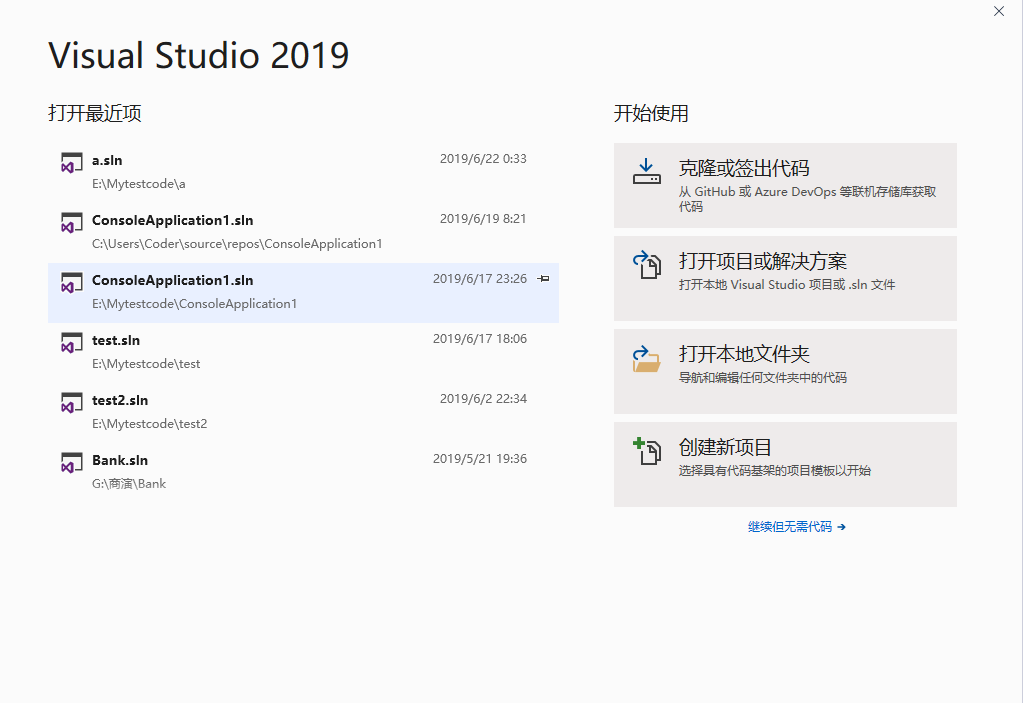The image size is (1023, 703).
Task: Click the solution icon for the highlighted ConsoleApplication1.sln
Action: (72, 283)
